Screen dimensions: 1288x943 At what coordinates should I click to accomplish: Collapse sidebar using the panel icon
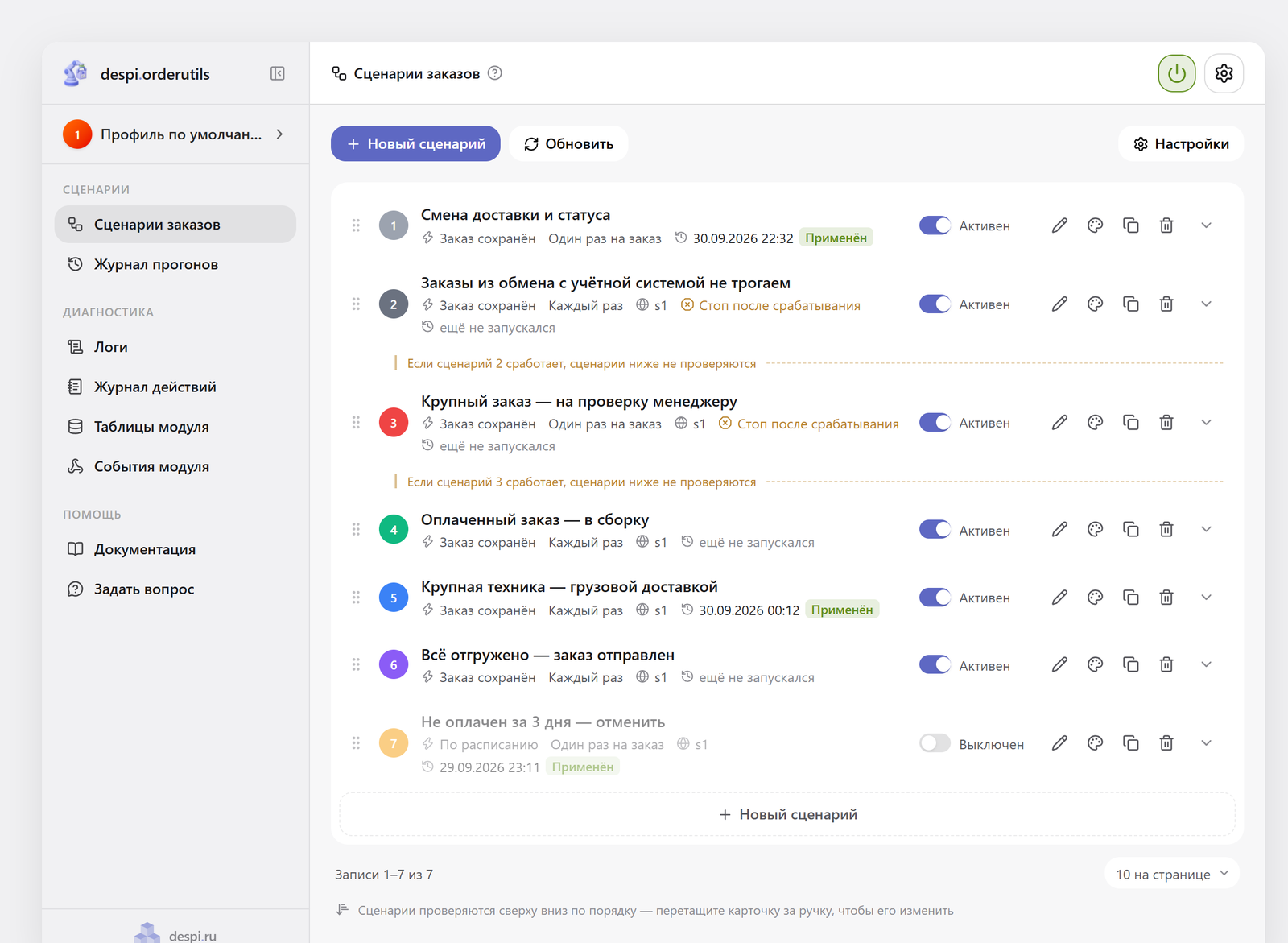(278, 74)
